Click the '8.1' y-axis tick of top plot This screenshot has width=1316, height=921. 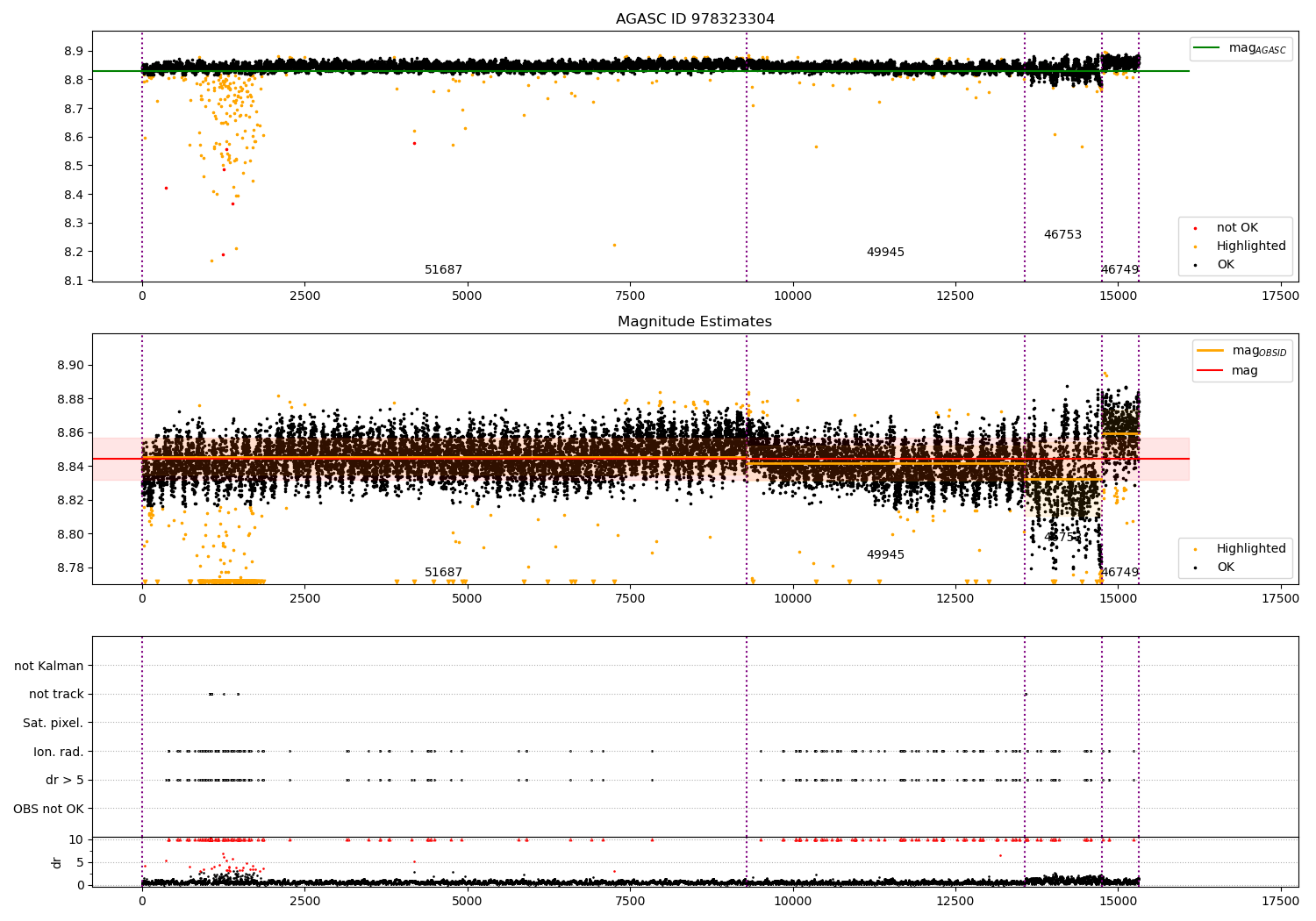pos(75,281)
